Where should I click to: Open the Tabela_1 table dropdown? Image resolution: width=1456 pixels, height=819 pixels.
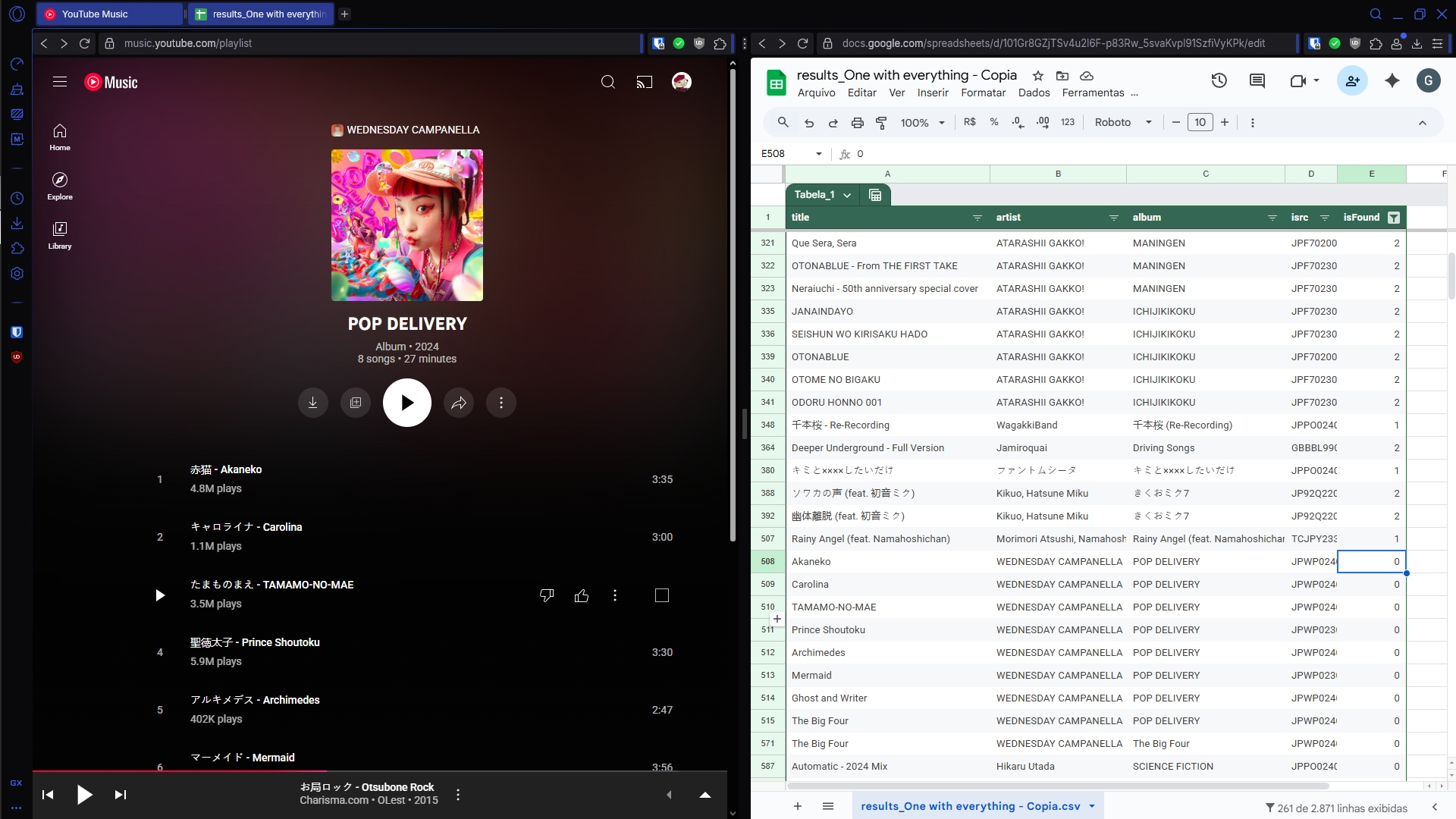(x=847, y=195)
